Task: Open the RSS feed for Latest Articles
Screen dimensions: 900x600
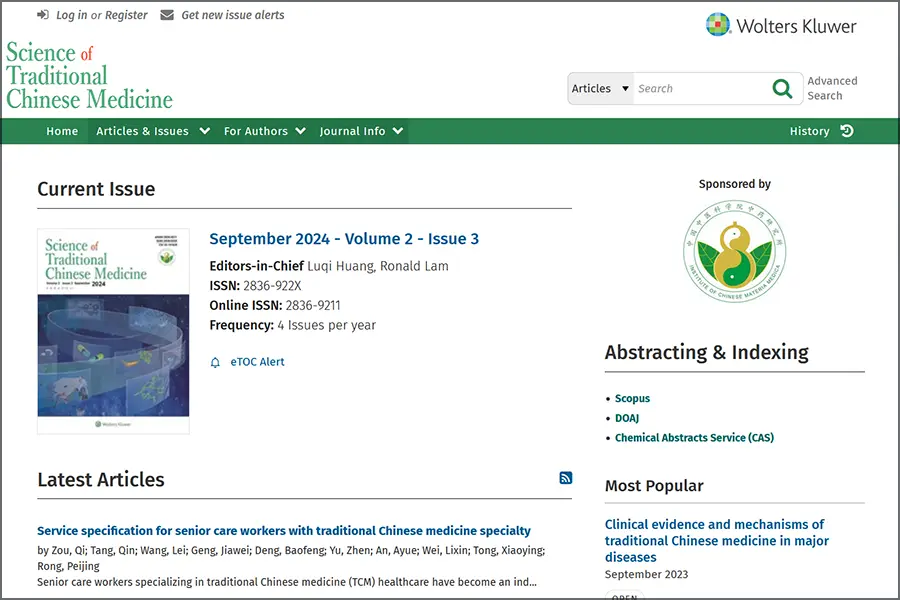Action: pos(566,478)
